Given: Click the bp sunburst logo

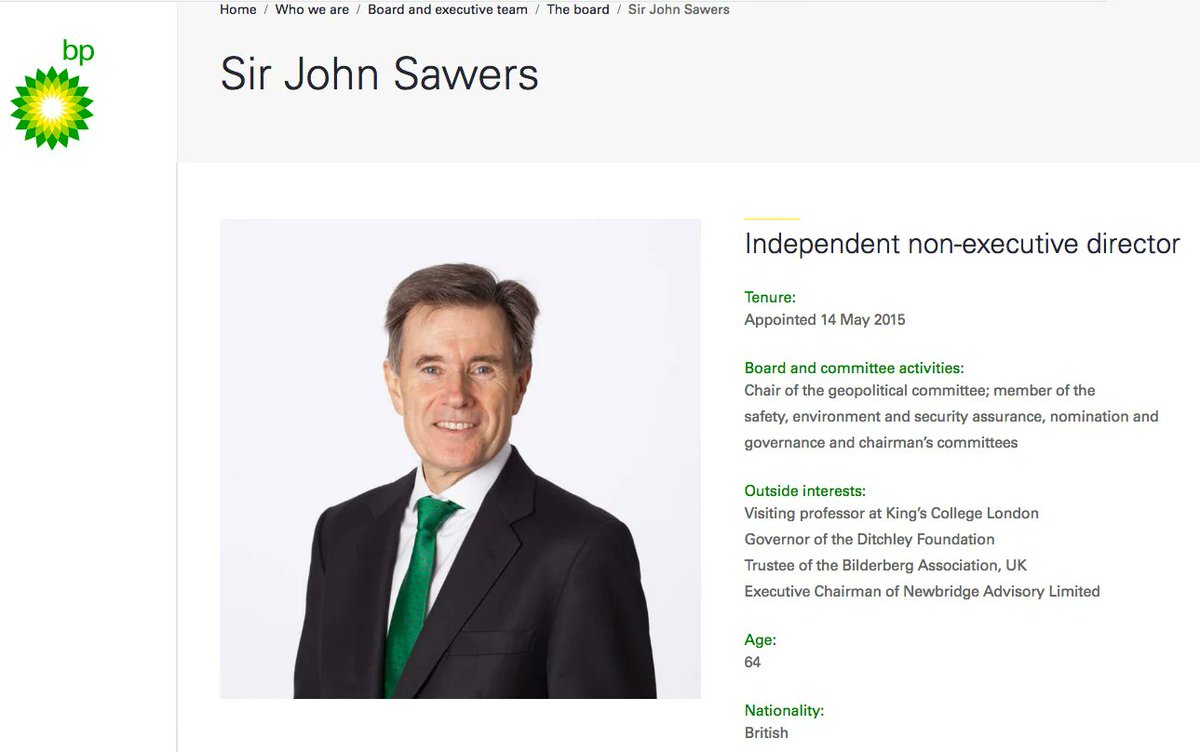Looking at the screenshot, I should pos(52,108).
